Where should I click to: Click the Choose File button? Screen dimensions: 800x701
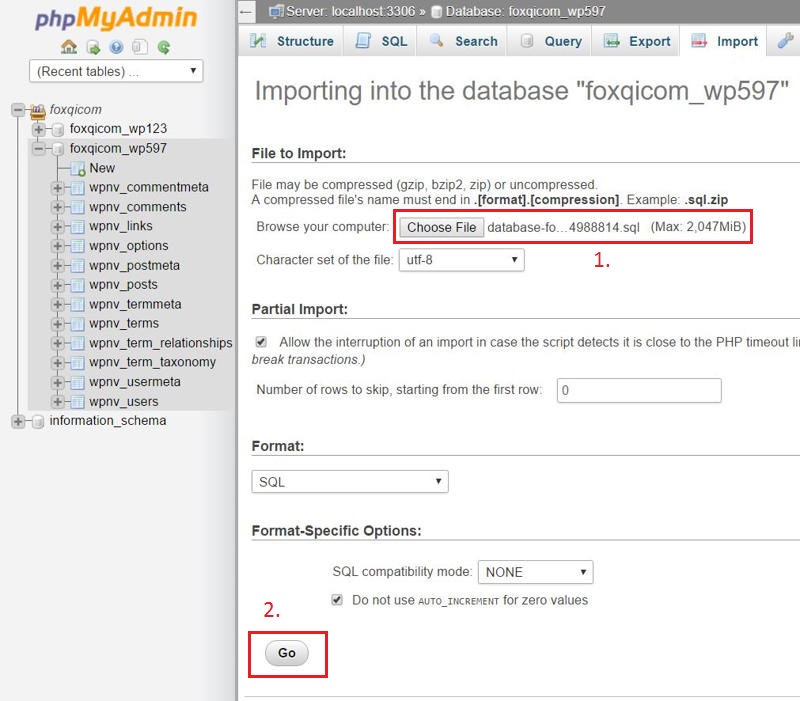pos(441,227)
